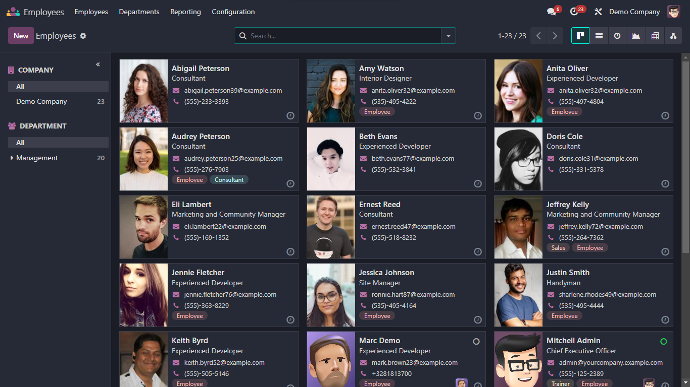The width and height of the screenshot is (690, 387).
Task: Open Demo Company switcher in top bar
Action: point(635,12)
